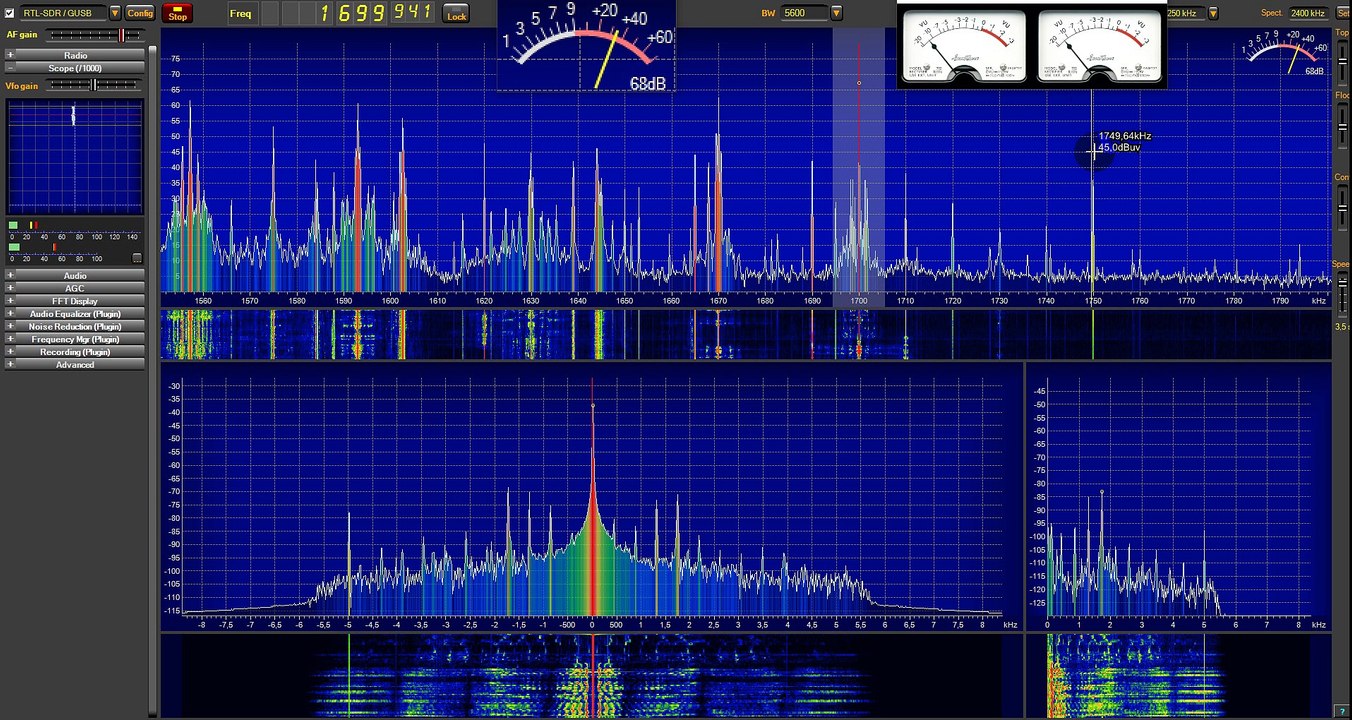Expand the Frequency Mgr (Plugin) plus icon
1352x720 pixels.
coord(10,339)
